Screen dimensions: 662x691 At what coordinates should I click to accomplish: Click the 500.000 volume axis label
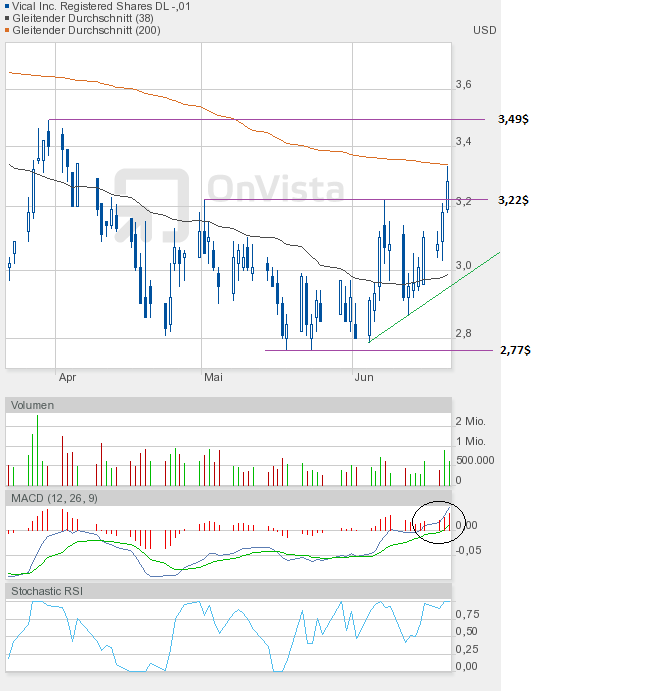tap(475, 460)
